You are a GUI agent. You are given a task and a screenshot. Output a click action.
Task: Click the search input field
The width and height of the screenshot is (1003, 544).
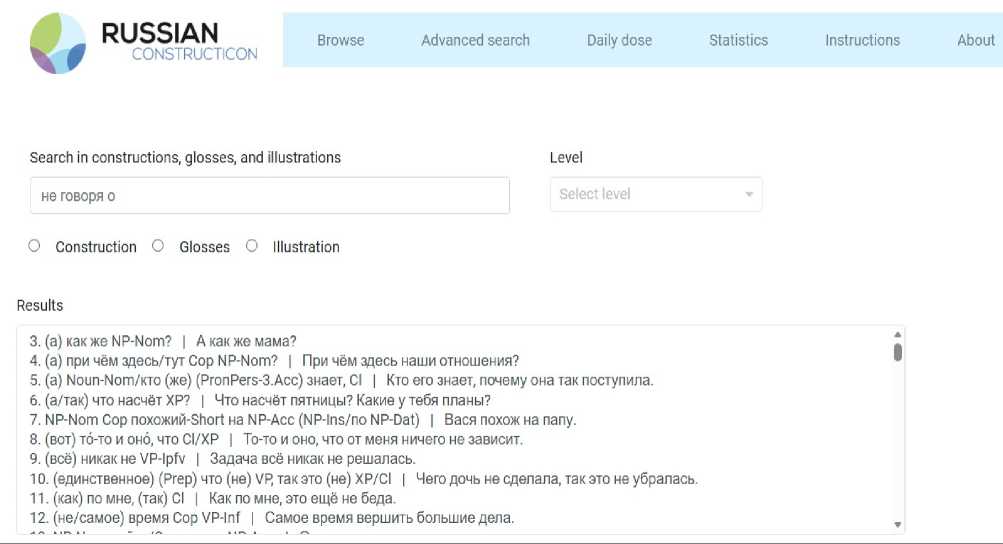point(269,196)
